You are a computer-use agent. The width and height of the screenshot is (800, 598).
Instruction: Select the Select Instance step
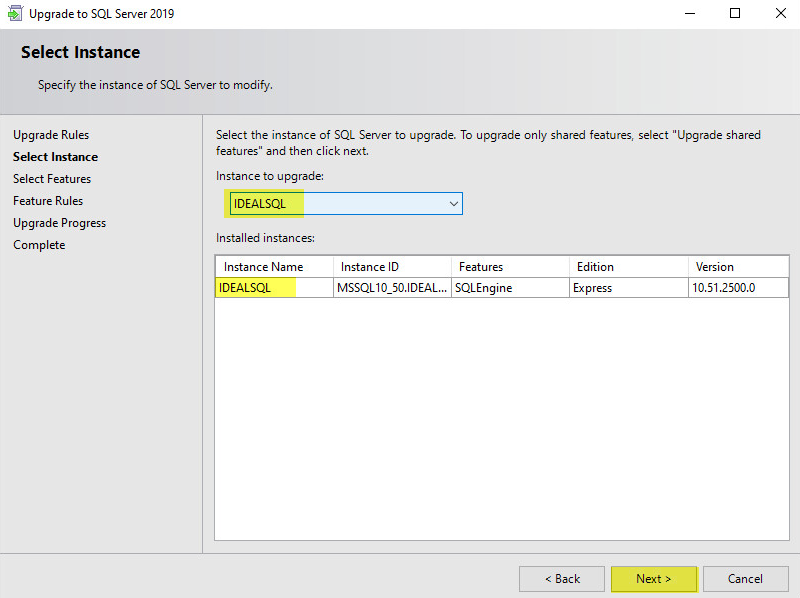(56, 157)
